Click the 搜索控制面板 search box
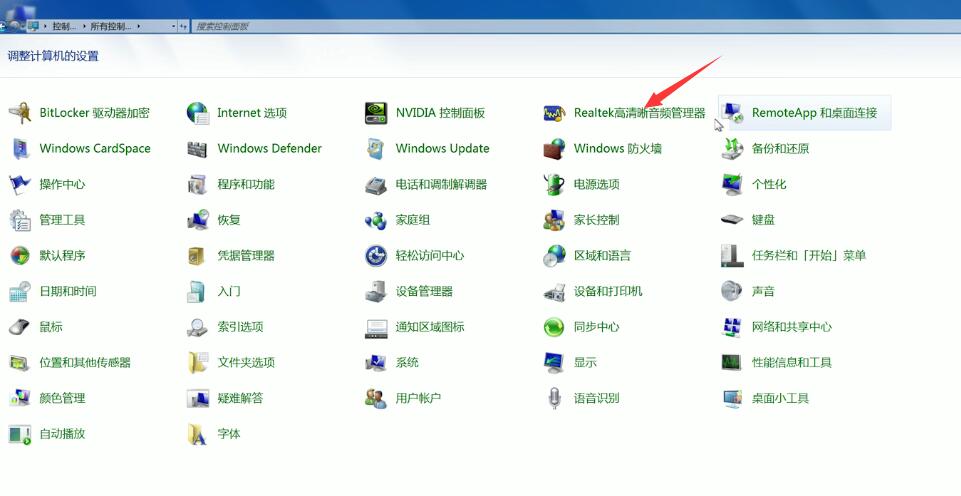The height and width of the screenshot is (496, 961). [576, 26]
